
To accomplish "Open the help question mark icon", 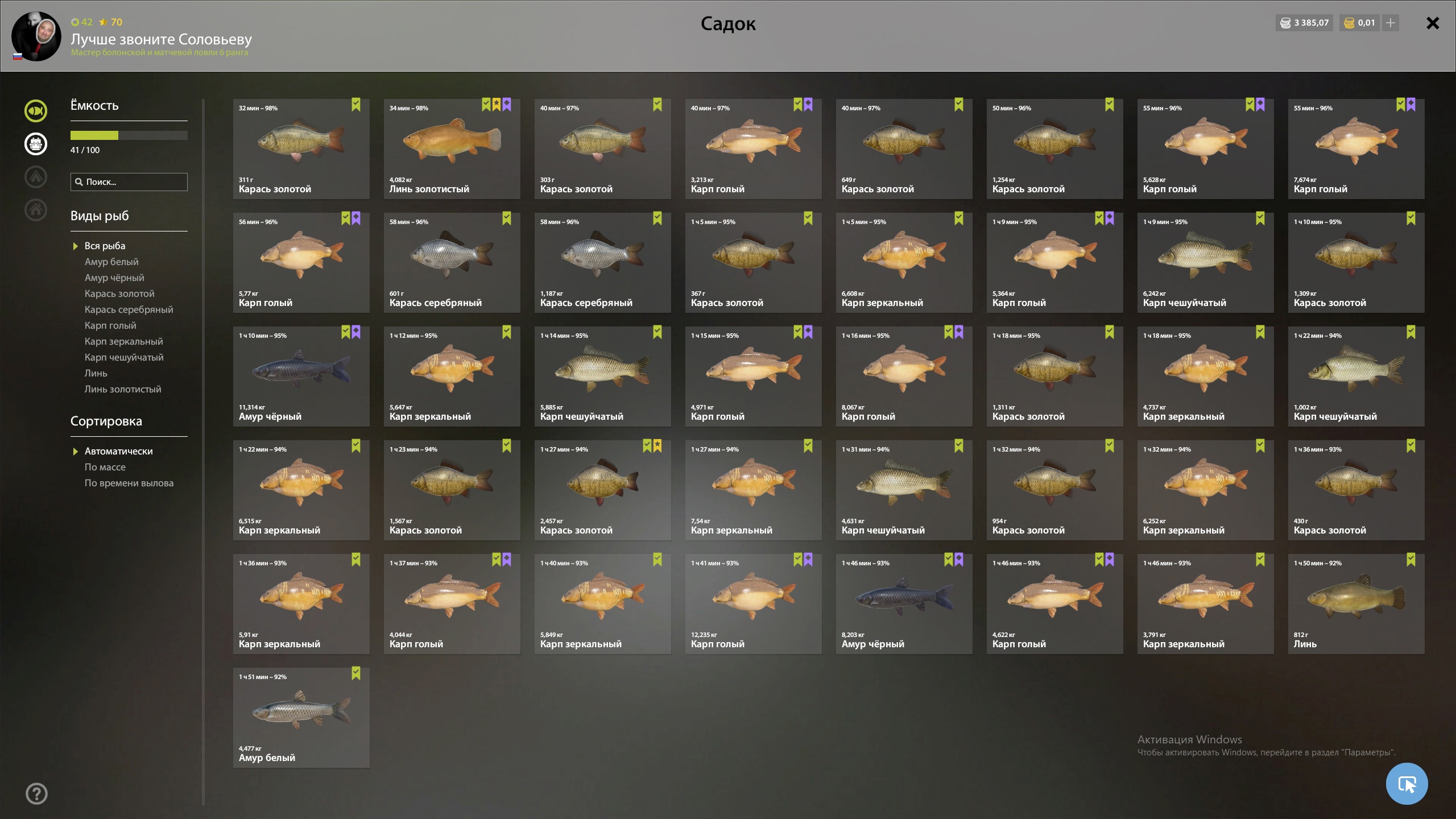I will (x=36, y=793).
